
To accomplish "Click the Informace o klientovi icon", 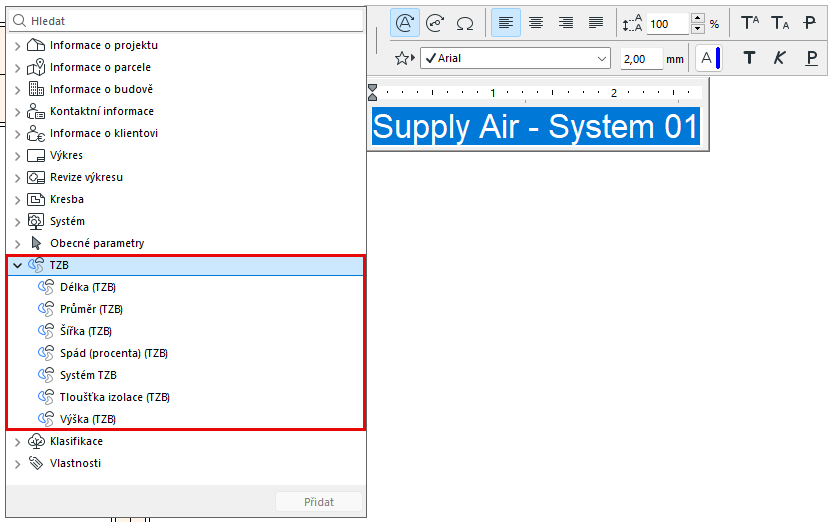I will click(36, 133).
